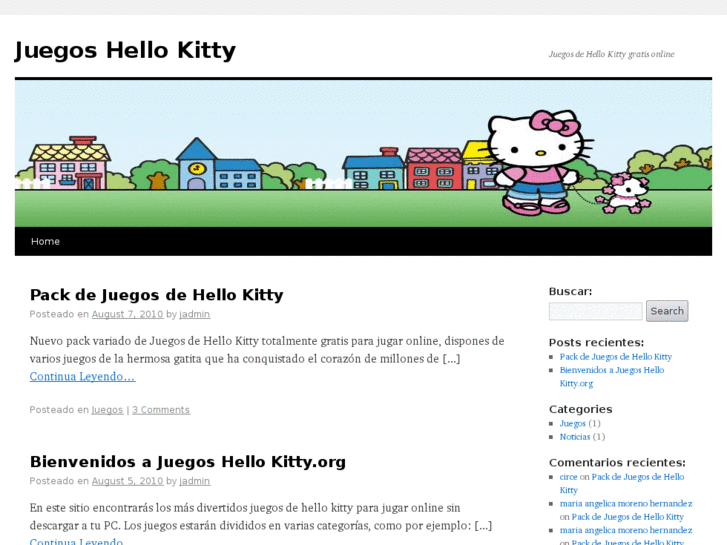
Task: Click the 'Buscar:' label
Action: coord(570,291)
